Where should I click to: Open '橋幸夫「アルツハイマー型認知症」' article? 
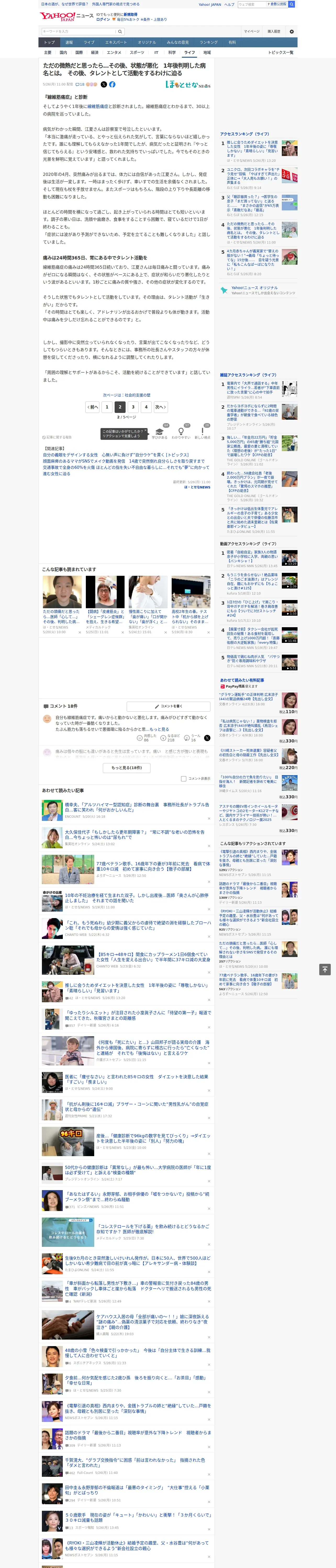(137, 807)
